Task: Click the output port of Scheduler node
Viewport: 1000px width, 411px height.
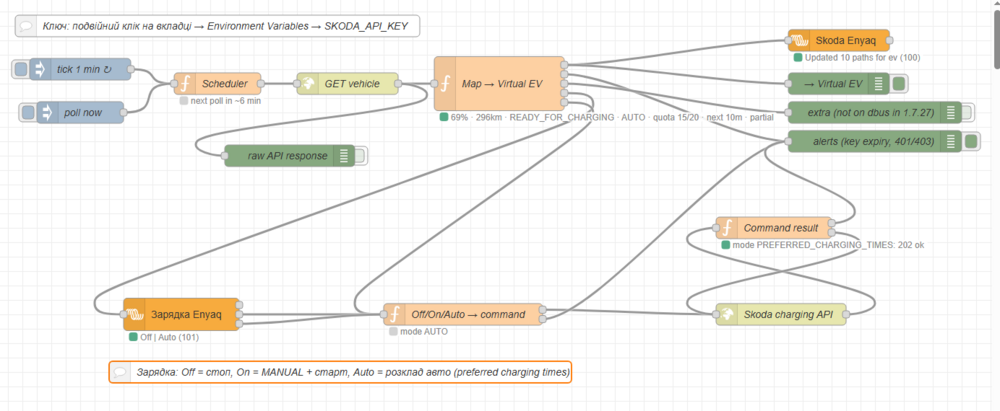Action: (x=261, y=84)
